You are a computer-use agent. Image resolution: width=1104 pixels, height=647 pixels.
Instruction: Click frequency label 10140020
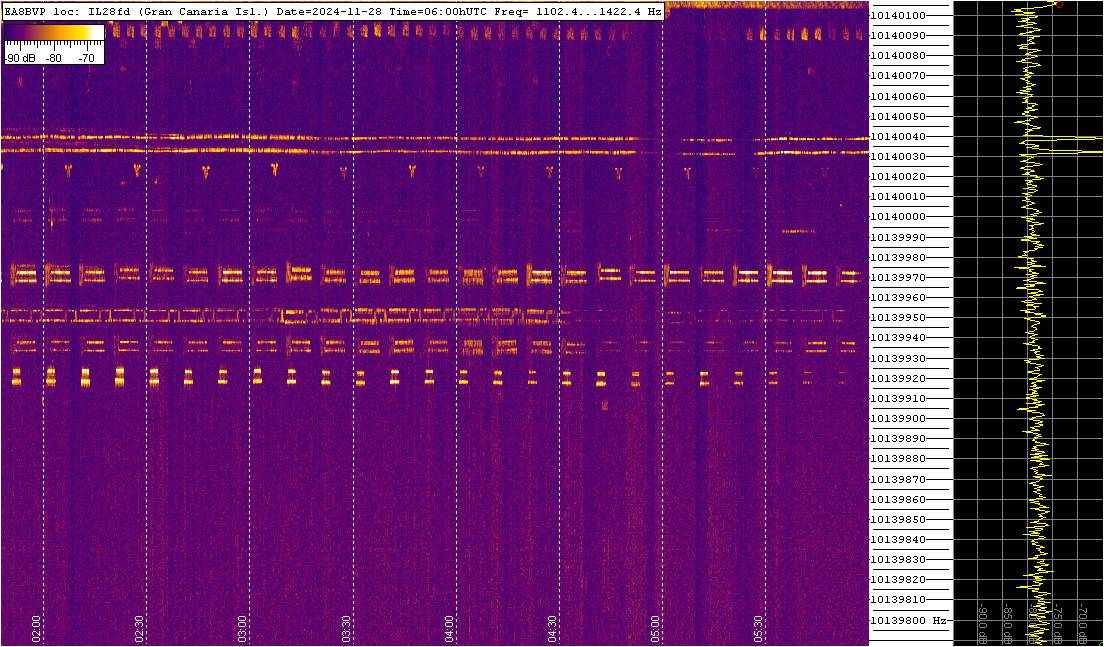click(898, 177)
